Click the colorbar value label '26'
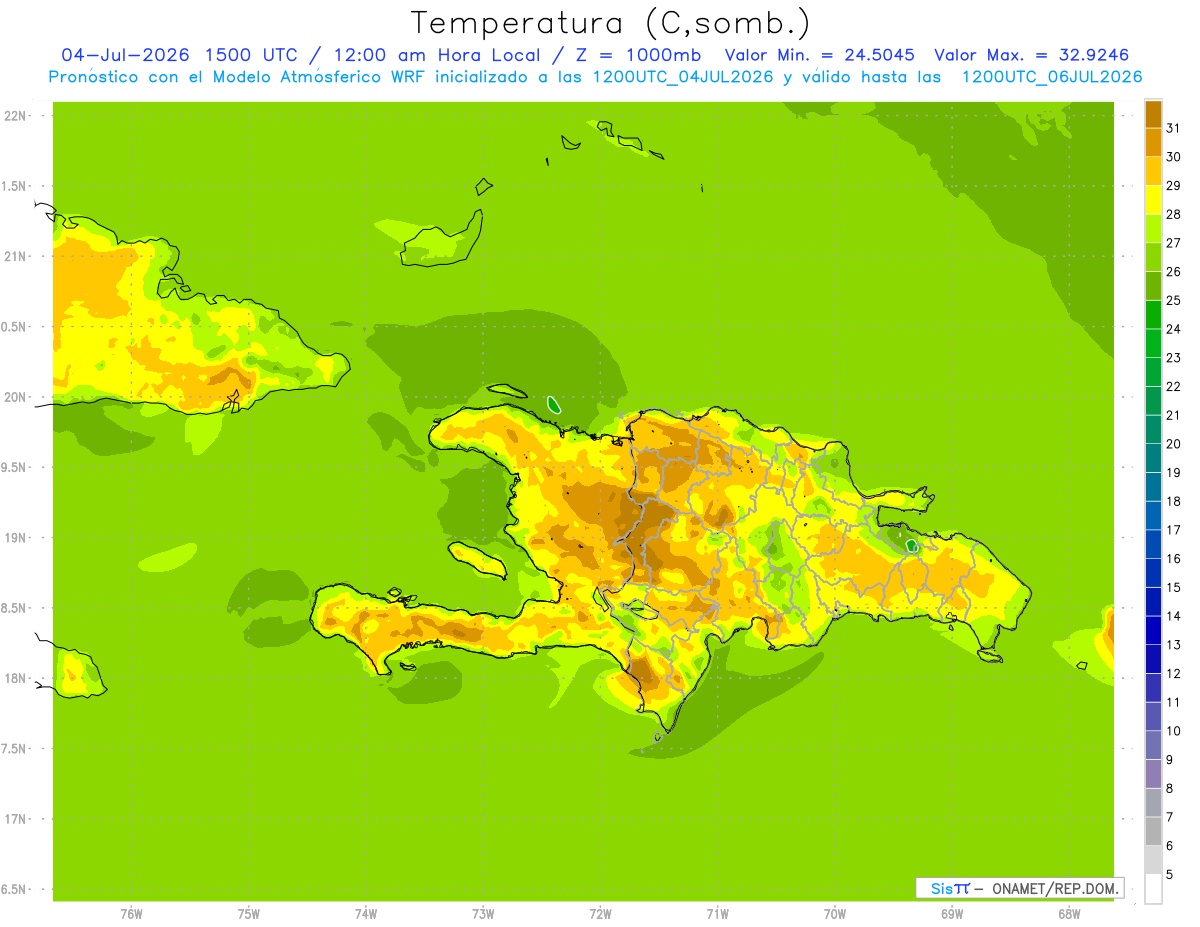 1173,271
